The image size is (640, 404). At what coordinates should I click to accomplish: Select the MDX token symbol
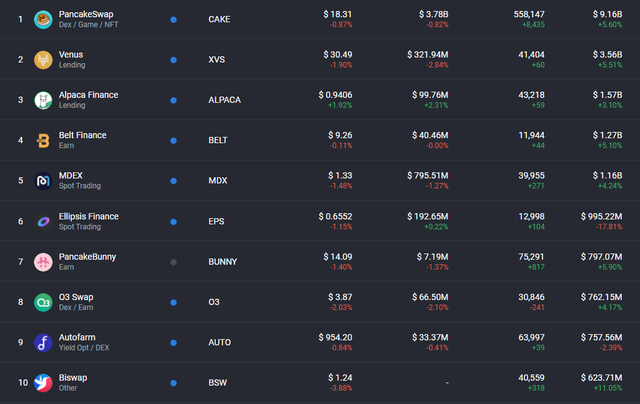pyautogui.click(x=218, y=180)
